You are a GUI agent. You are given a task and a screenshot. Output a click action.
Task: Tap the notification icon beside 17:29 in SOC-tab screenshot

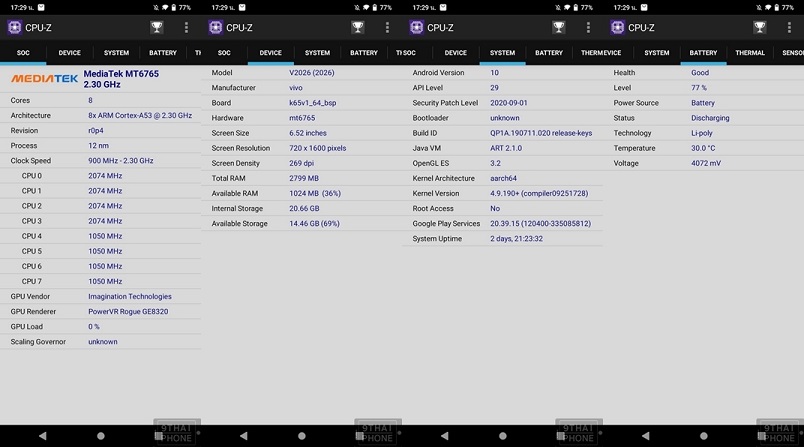click(x=41, y=7)
